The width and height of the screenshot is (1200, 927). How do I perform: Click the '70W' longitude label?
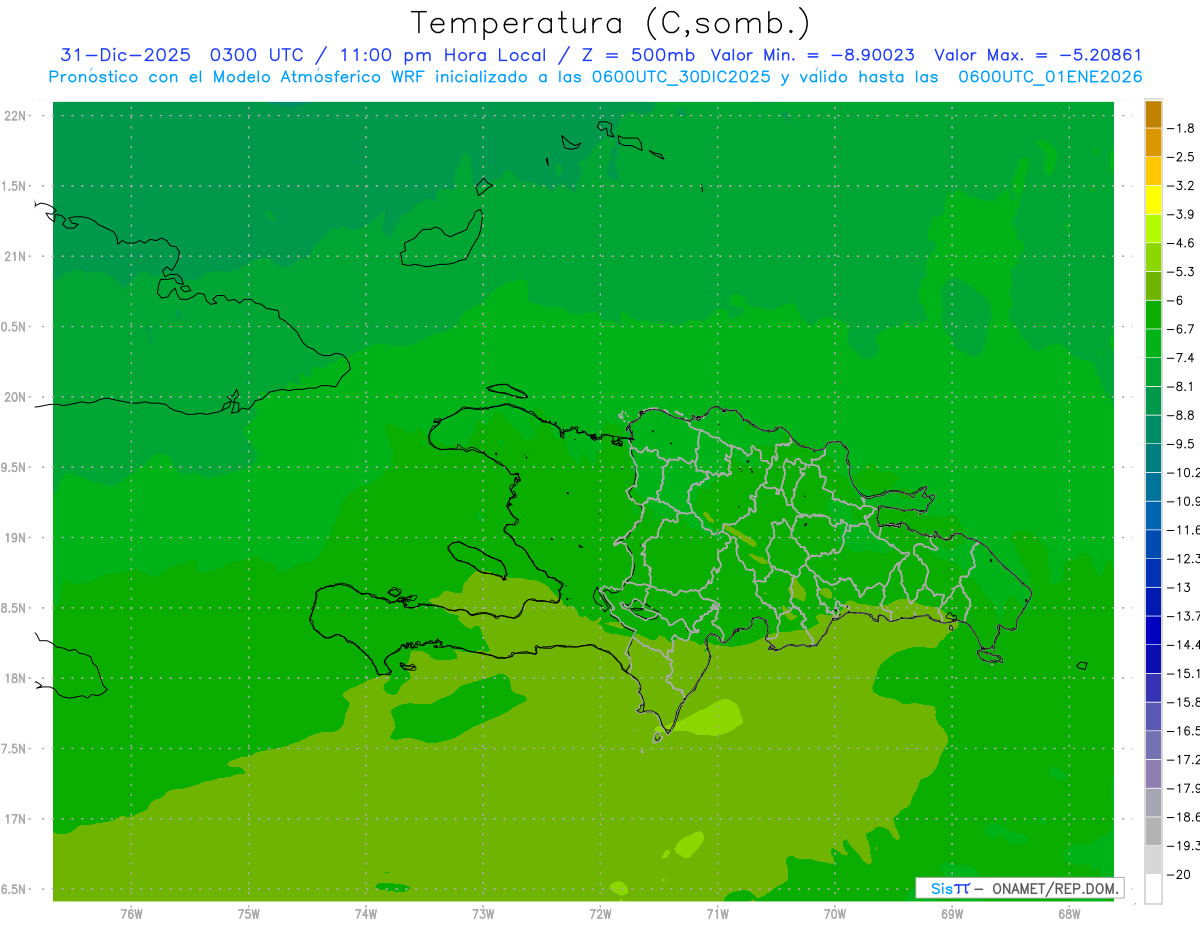(834, 913)
